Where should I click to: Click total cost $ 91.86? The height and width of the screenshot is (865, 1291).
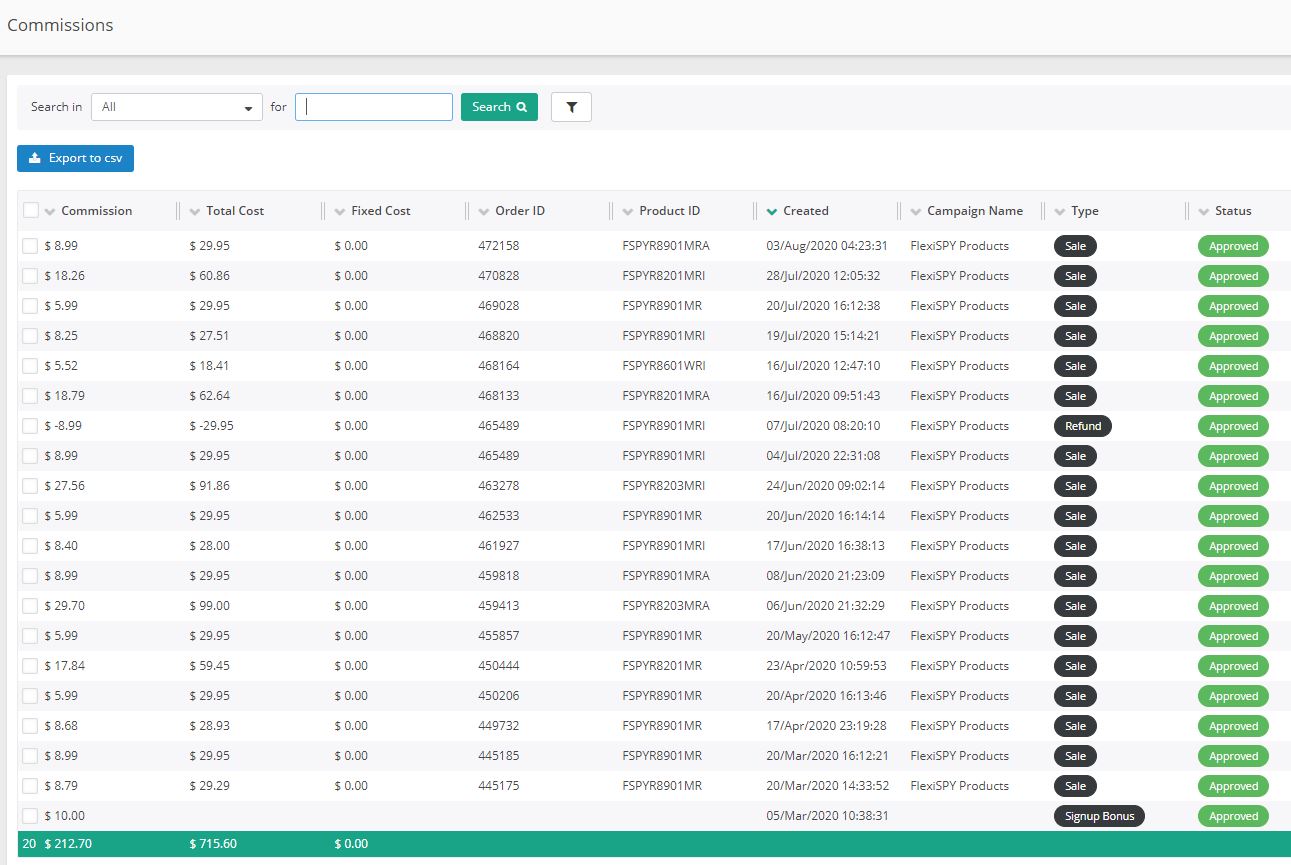point(209,486)
